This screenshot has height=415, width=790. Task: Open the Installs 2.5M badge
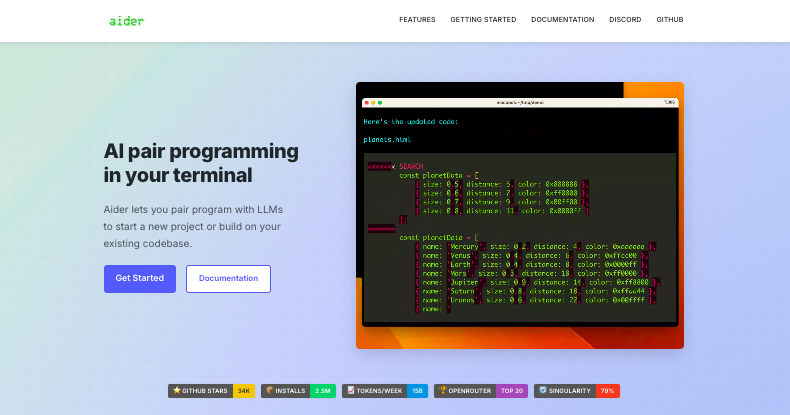click(298, 391)
